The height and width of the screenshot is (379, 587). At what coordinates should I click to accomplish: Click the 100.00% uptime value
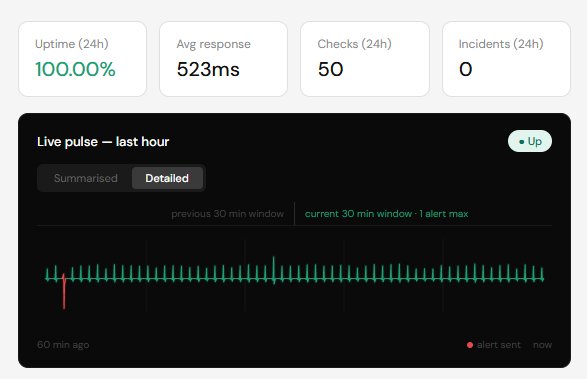(x=75, y=69)
